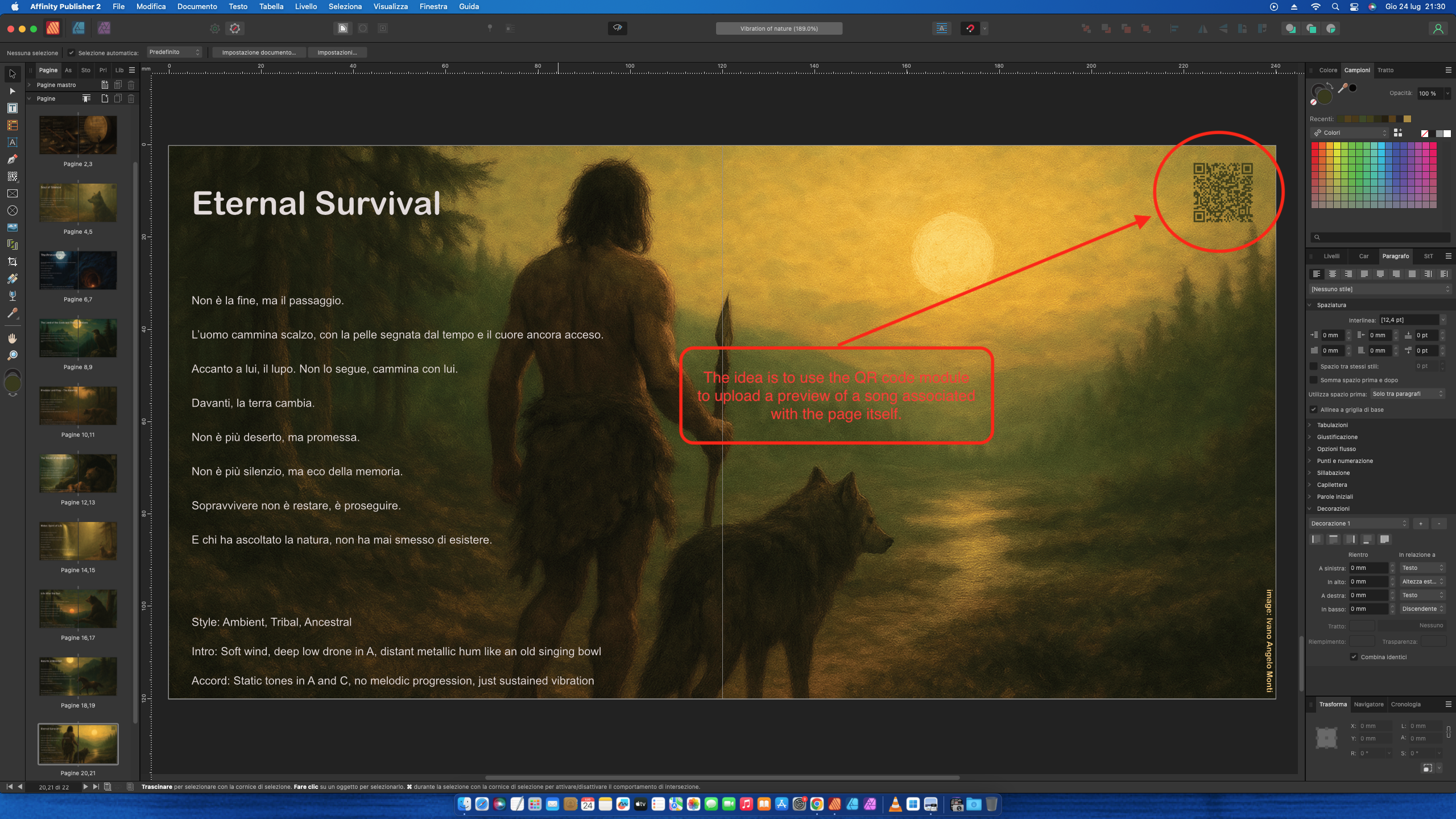
Task: Open Pagine 4,5 spread thumbnail
Action: pyautogui.click(x=78, y=202)
